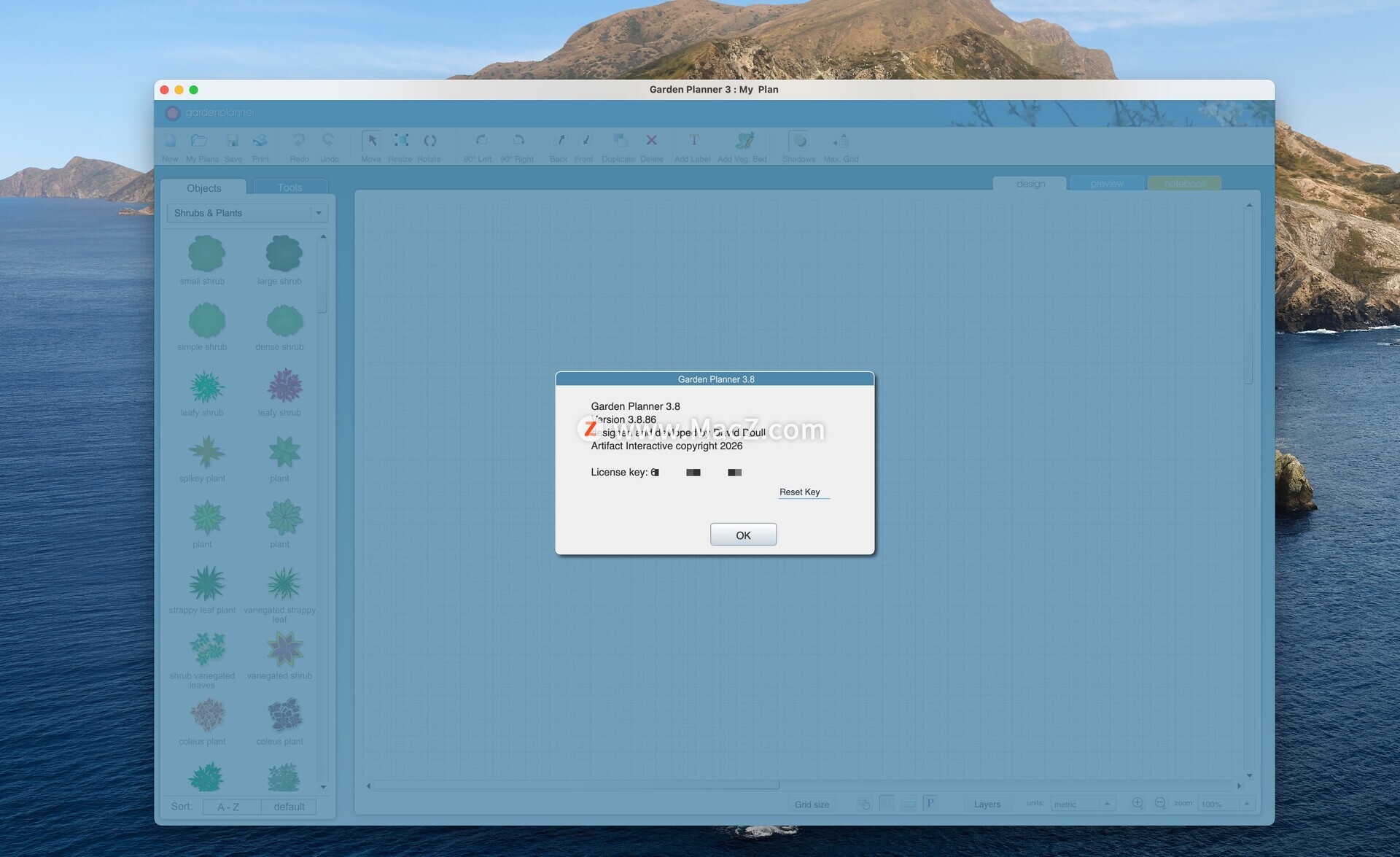Open the Shrubs & Plants category dropdown

(x=248, y=213)
